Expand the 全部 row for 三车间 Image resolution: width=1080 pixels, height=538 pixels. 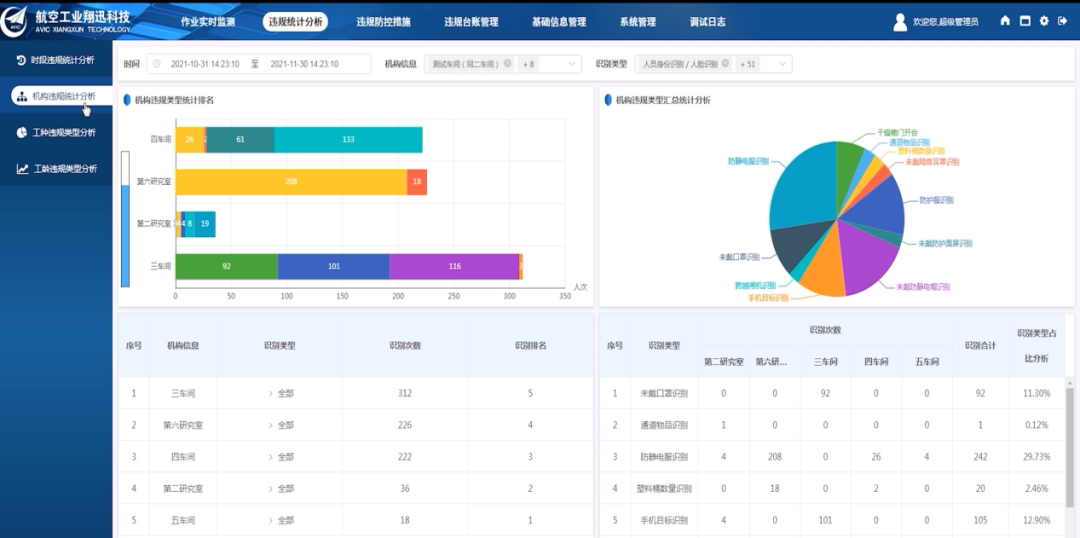[270, 394]
